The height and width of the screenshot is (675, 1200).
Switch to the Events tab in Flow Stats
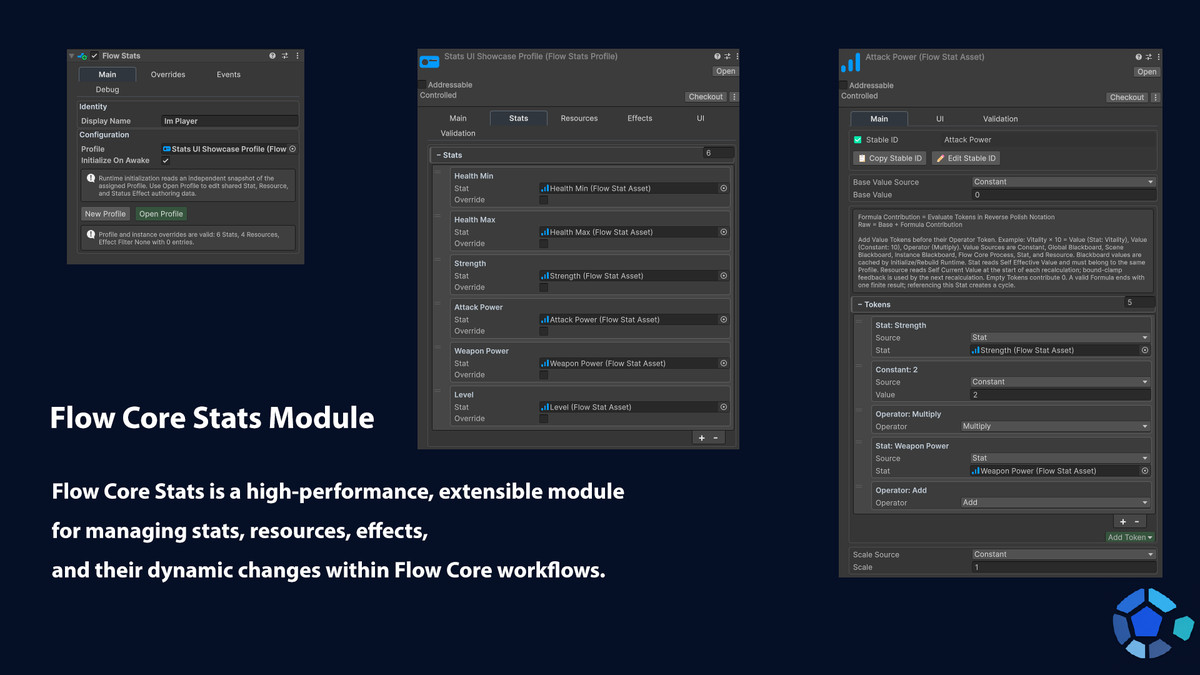pos(229,74)
